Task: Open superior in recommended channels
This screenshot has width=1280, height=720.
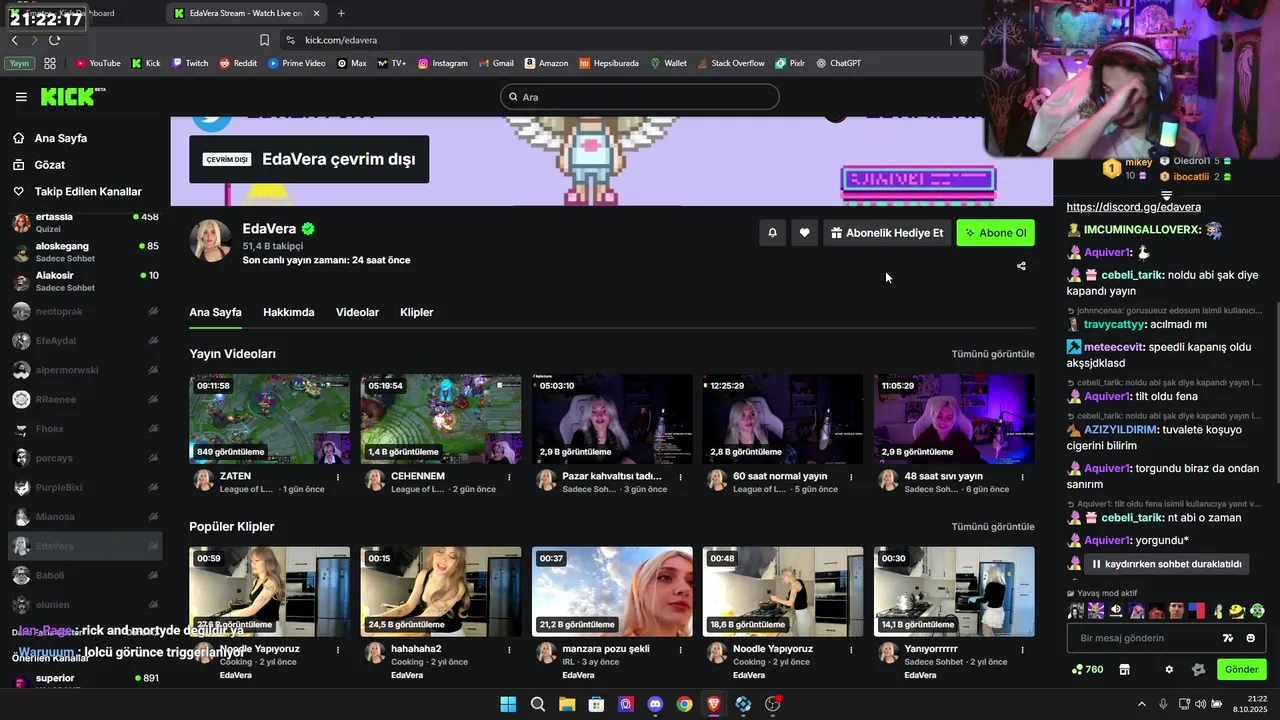Action: coord(85,680)
